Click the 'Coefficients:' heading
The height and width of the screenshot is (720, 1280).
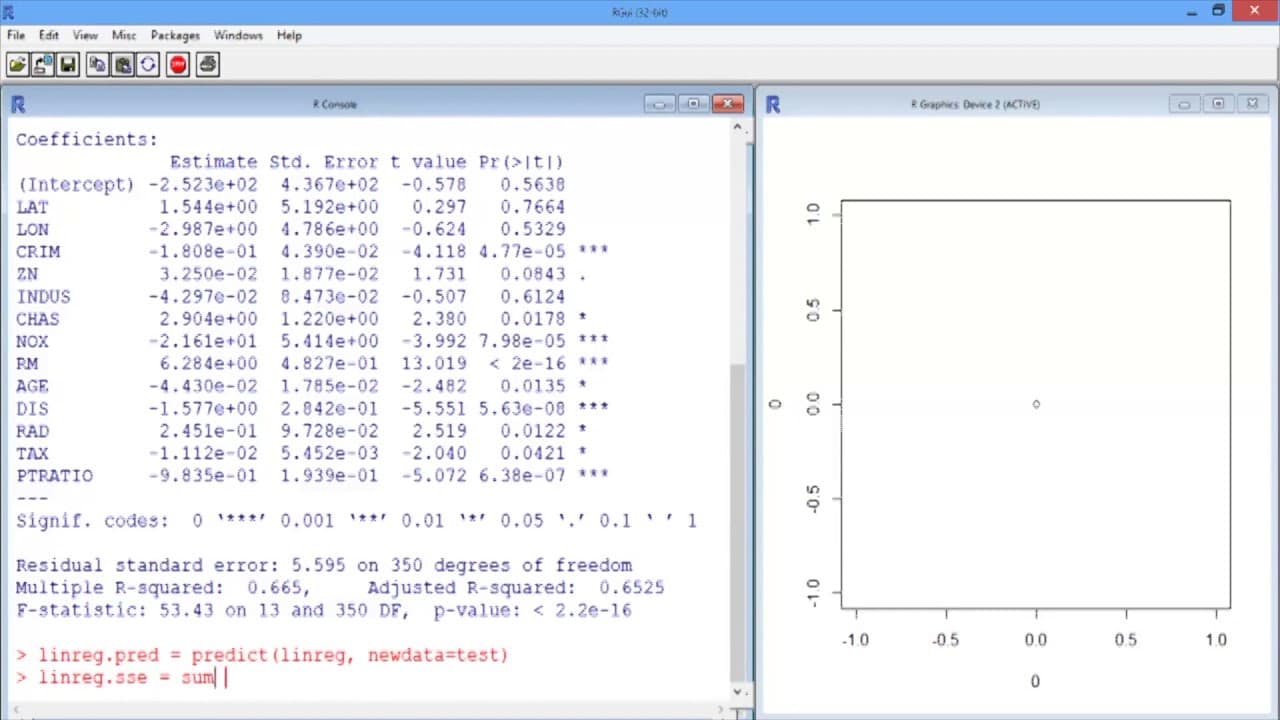(x=87, y=140)
